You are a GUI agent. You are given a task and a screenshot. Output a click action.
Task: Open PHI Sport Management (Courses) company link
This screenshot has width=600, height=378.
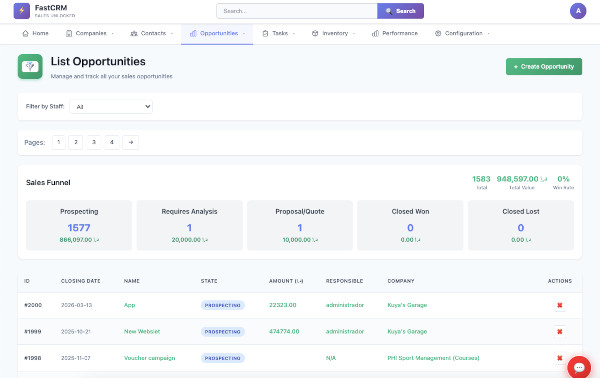pos(433,358)
